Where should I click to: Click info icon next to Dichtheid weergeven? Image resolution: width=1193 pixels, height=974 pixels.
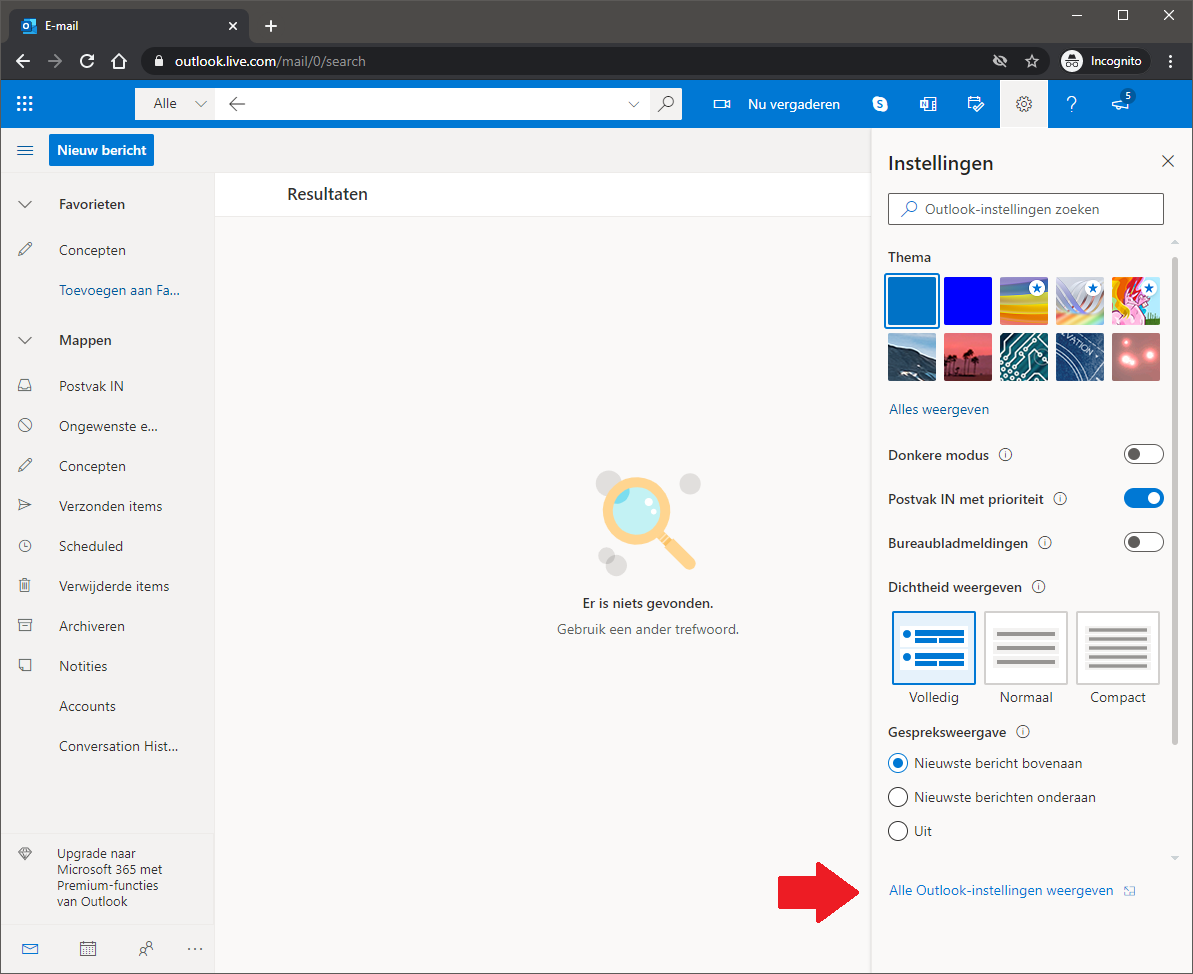point(1039,587)
